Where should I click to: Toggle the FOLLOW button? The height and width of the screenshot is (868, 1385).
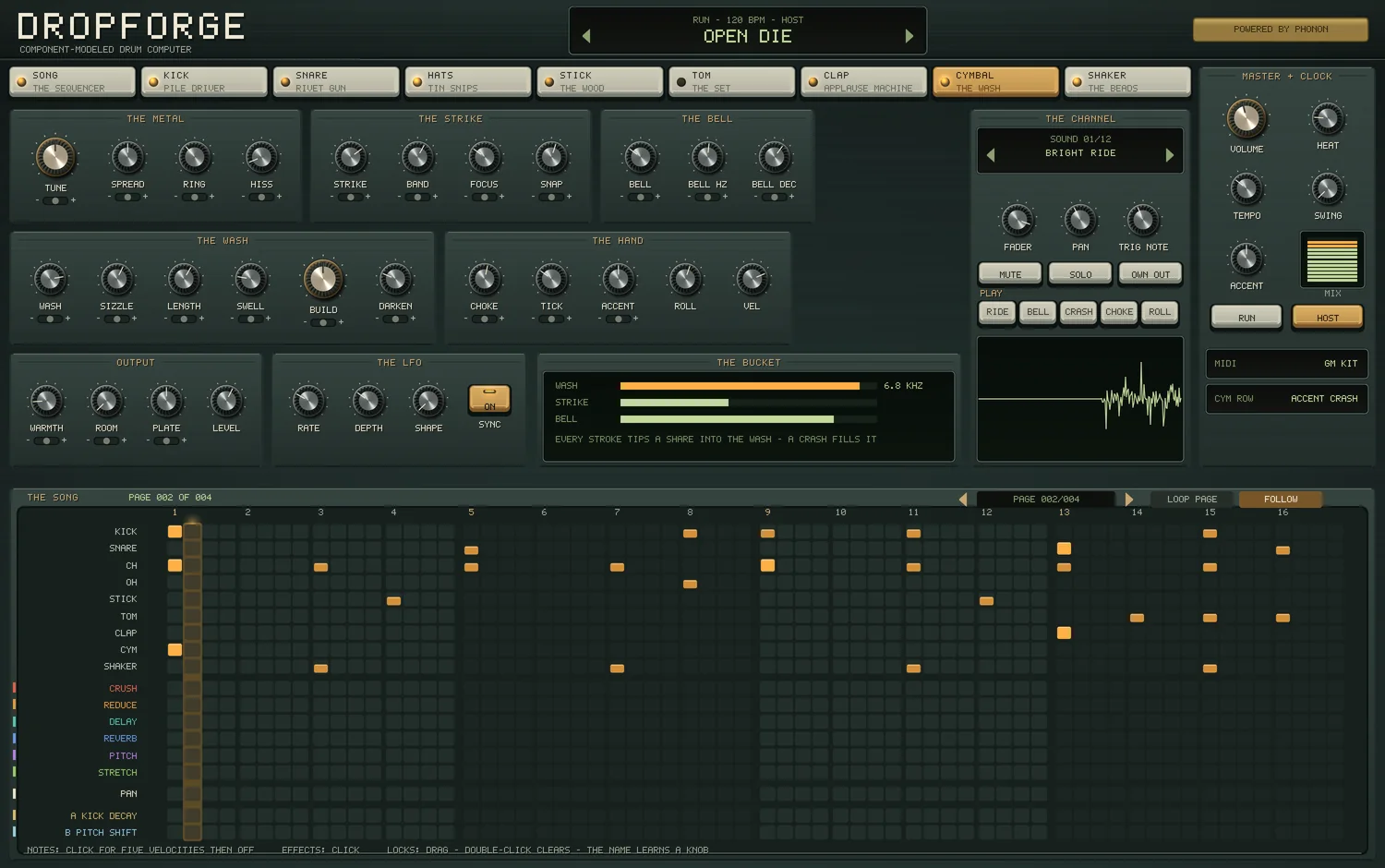point(1281,500)
